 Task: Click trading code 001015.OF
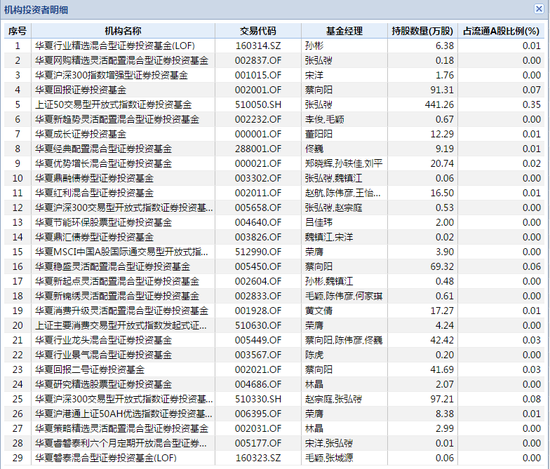[258, 75]
